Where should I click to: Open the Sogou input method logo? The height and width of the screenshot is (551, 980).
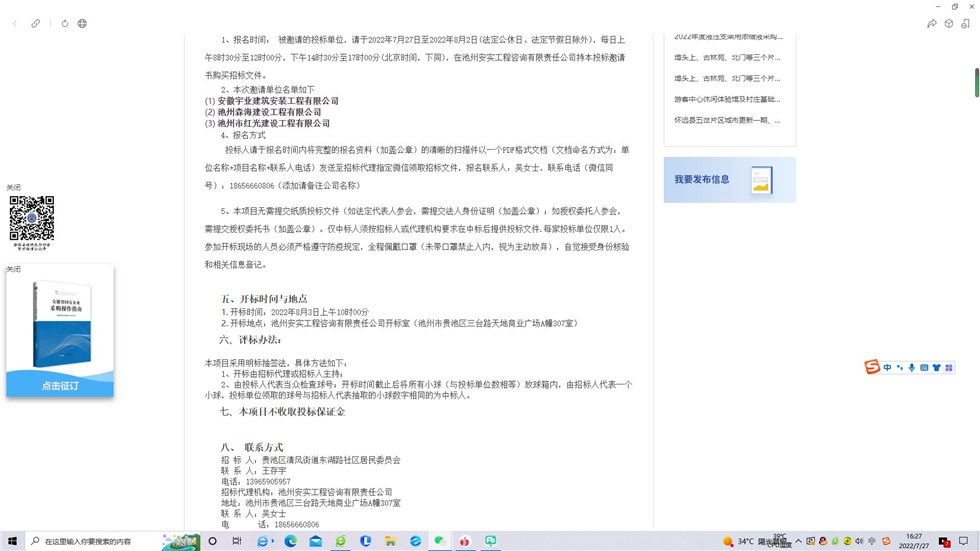(x=872, y=367)
